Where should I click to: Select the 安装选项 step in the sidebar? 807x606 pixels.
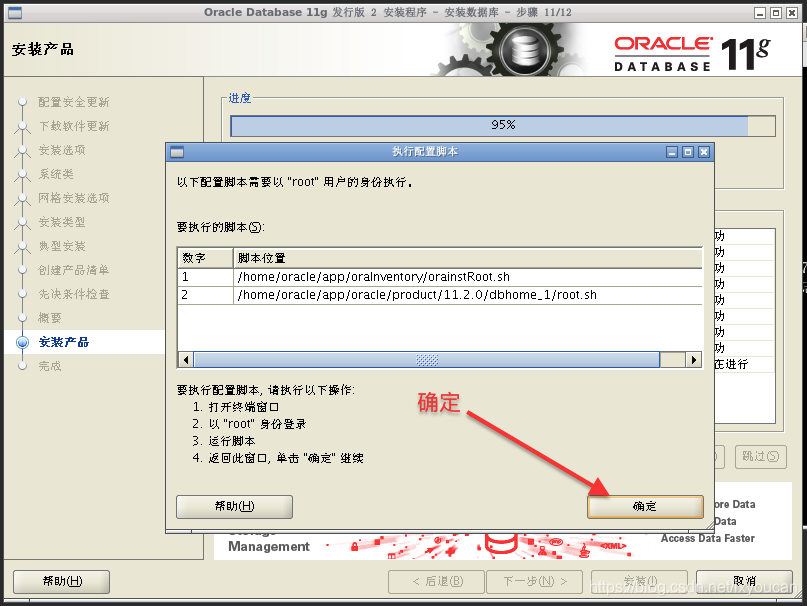click(x=62, y=150)
